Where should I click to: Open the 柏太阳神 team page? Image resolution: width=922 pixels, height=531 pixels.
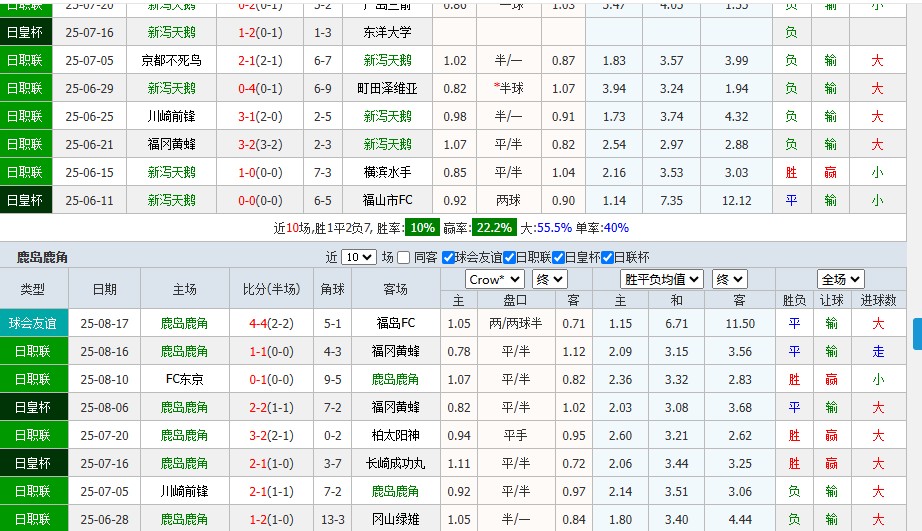395,435
